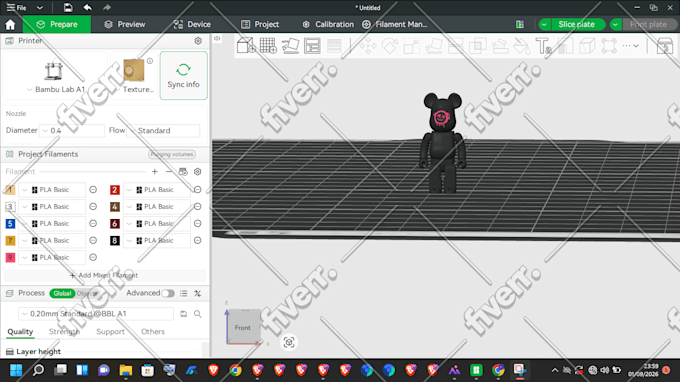Remove filament 8 with its circle-minus
680x382 pixels.
(197, 241)
